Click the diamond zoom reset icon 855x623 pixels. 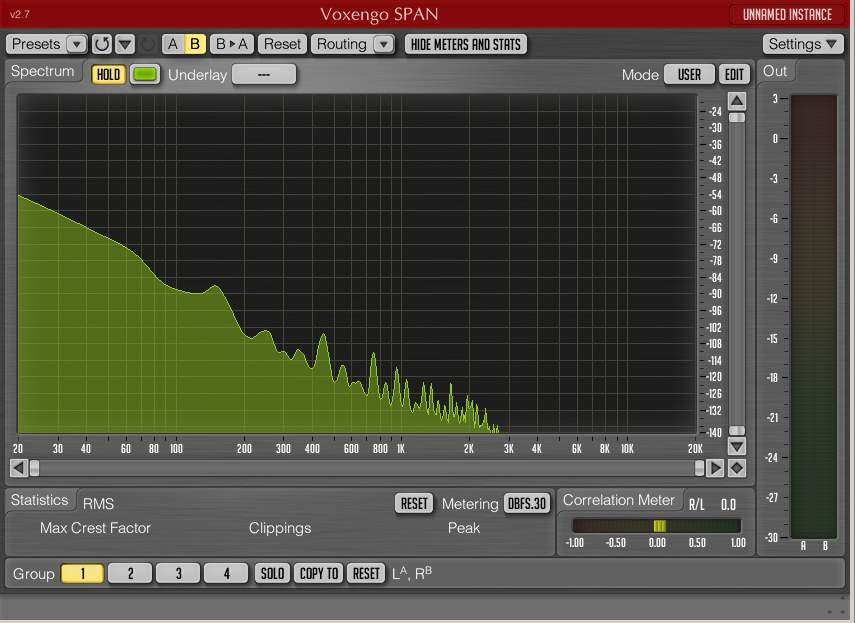tap(737, 468)
